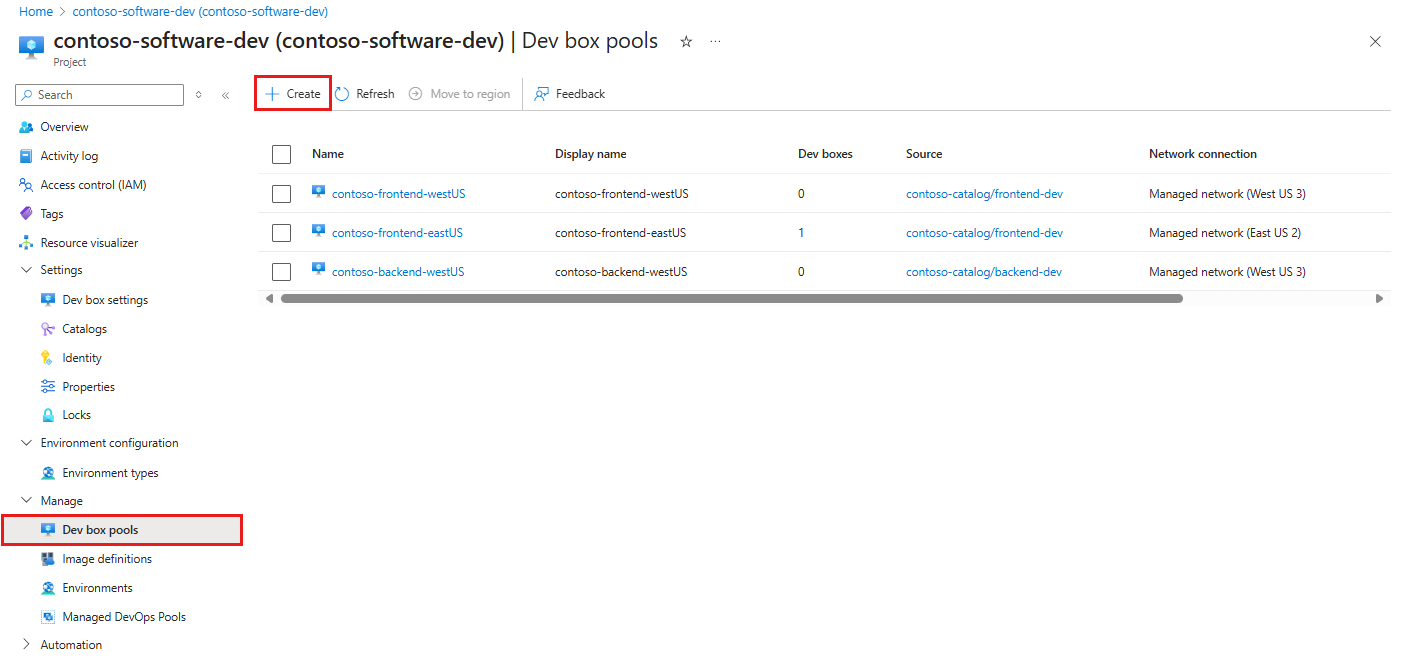Tick the contoso-backend-westUS checkbox
This screenshot has height=669, width=1404.
point(281,271)
